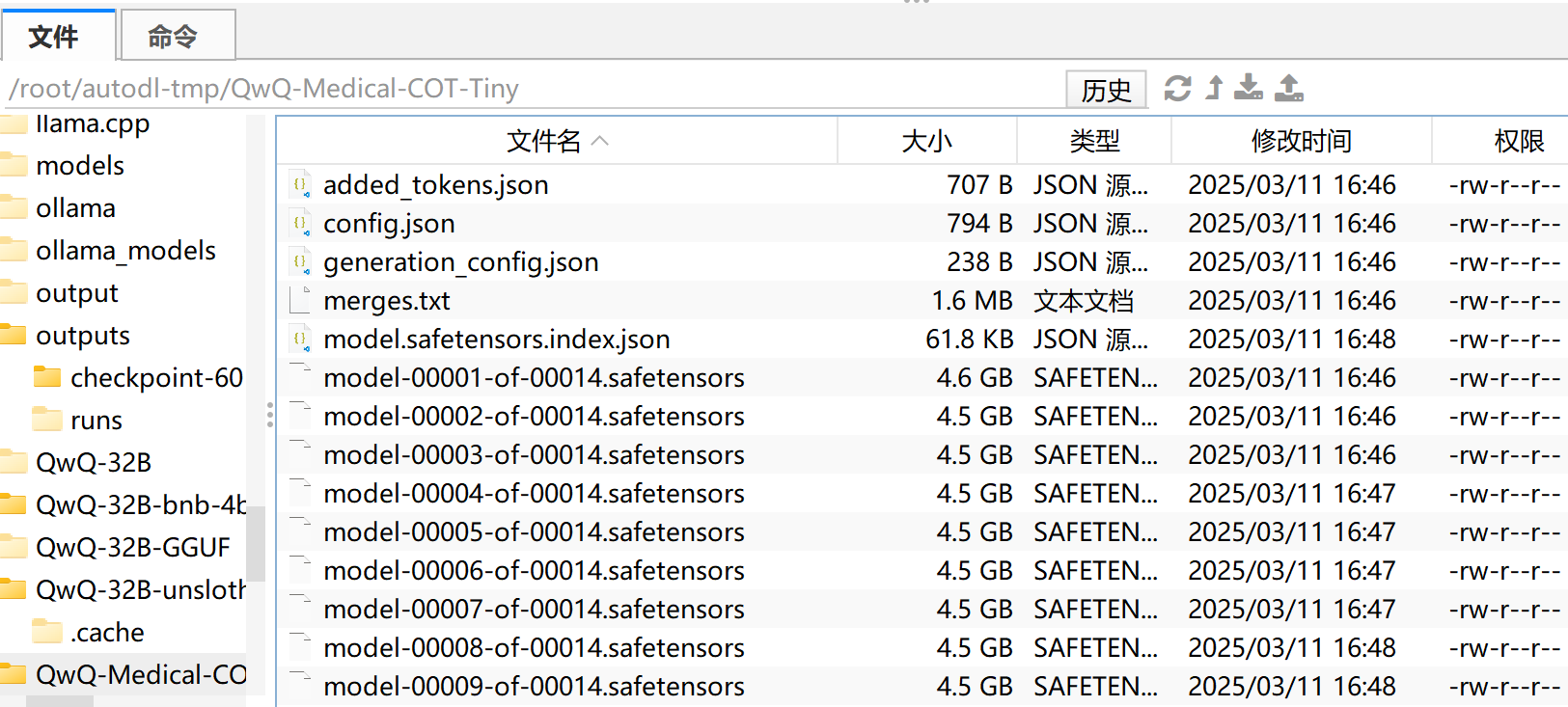This screenshot has width=1568, height=707.
Task: Sort by 修改时间 column header
Action: point(1301,141)
